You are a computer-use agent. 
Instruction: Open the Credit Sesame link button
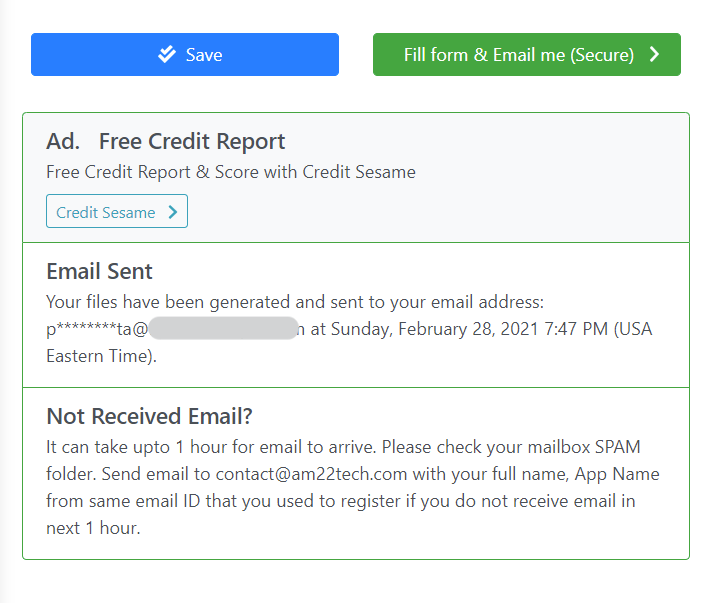(117, 211)
